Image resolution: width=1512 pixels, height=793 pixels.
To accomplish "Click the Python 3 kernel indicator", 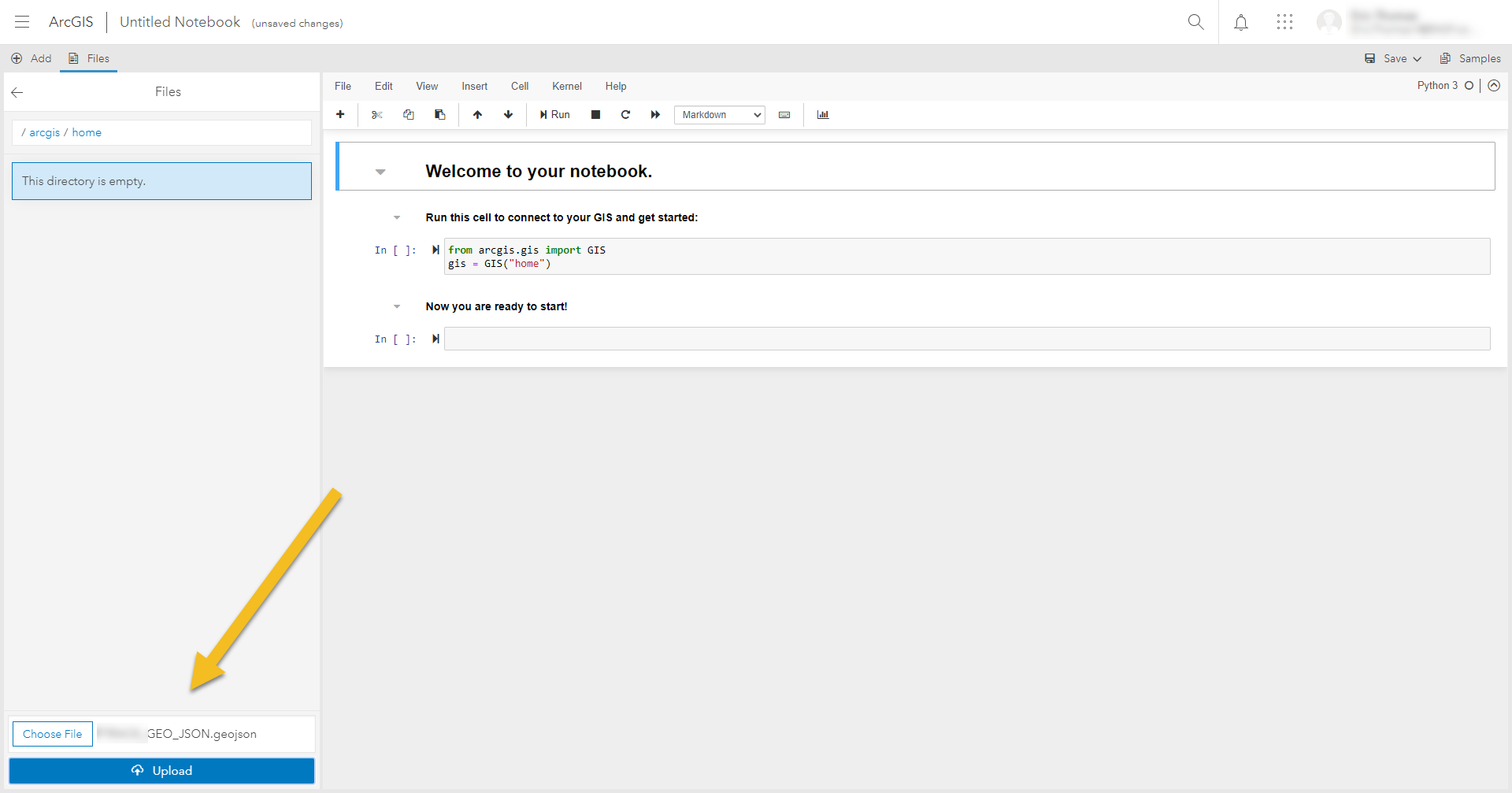I will (x=1437, y=86).
